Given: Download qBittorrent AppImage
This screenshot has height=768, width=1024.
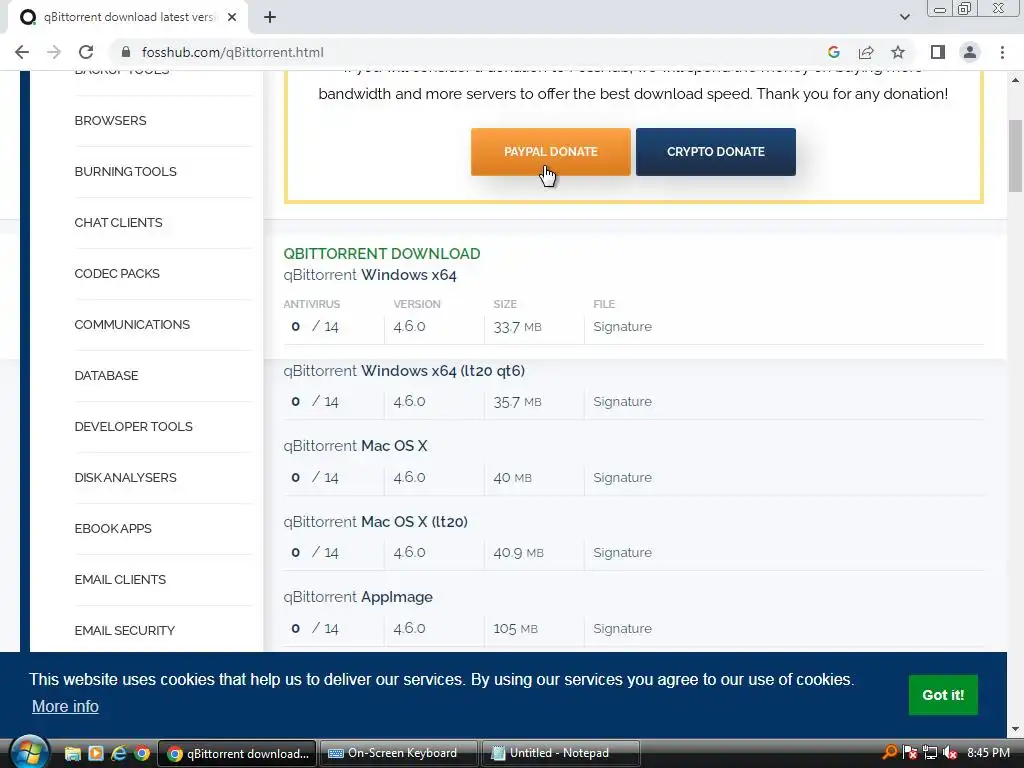Looking at the screenshot, I should pos(358,597).
